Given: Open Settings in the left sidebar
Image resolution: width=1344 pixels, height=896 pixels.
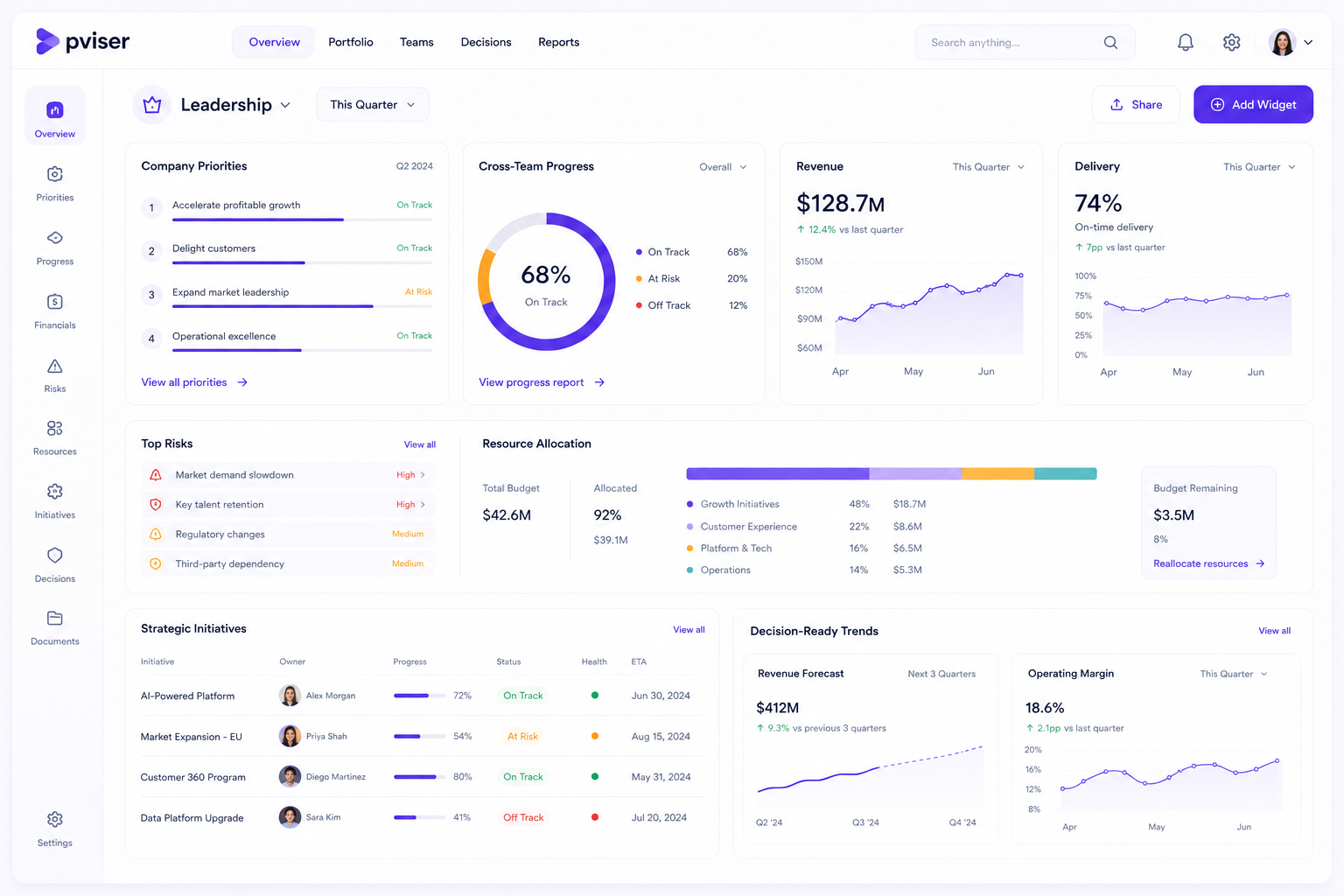Looking at the screenshot, I should [x=54, y=828].
